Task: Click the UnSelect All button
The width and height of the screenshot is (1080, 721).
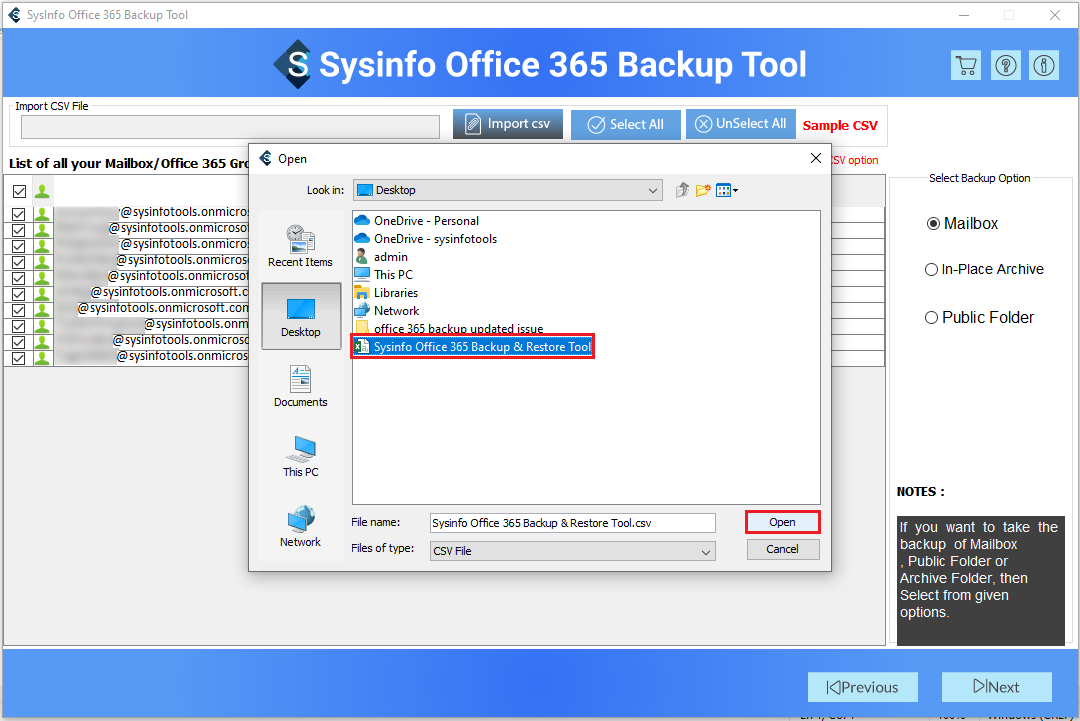Action: click(740, 124)
